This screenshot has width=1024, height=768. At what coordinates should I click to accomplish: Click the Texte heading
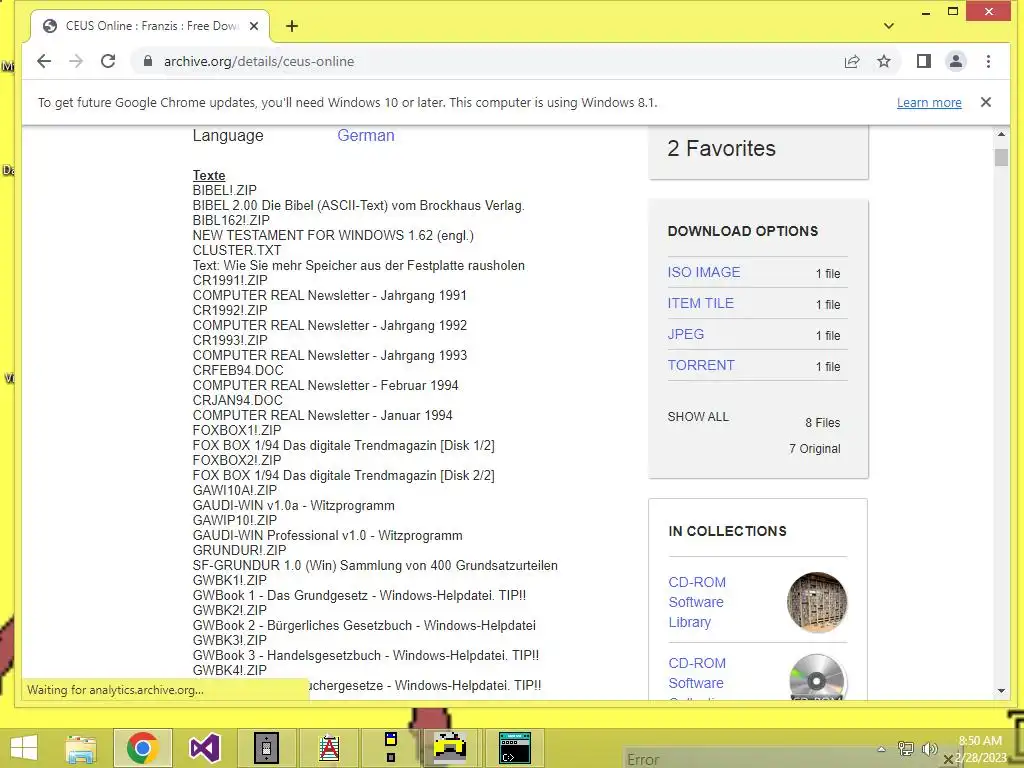tap(209, 175)
